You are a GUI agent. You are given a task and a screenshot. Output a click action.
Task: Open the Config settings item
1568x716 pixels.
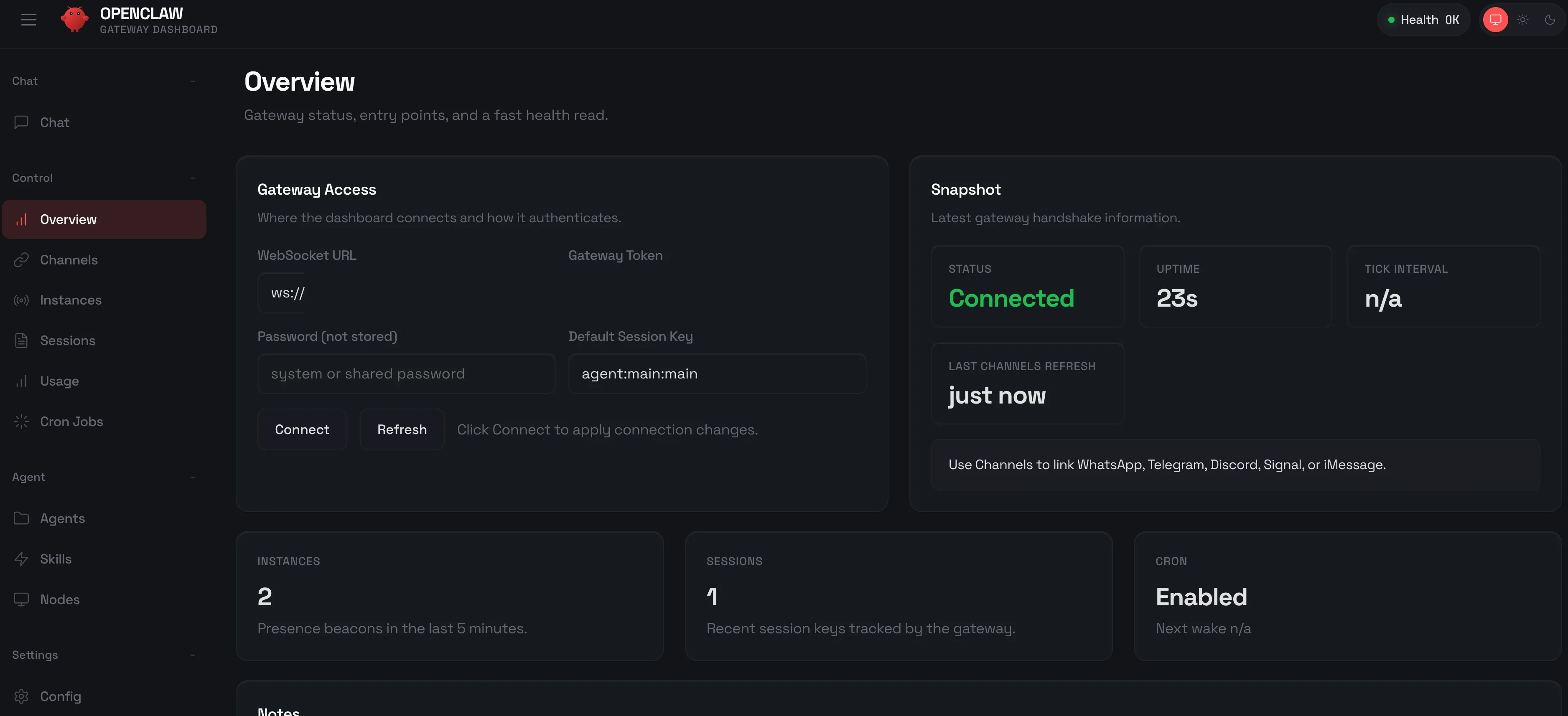coord(60,696)
